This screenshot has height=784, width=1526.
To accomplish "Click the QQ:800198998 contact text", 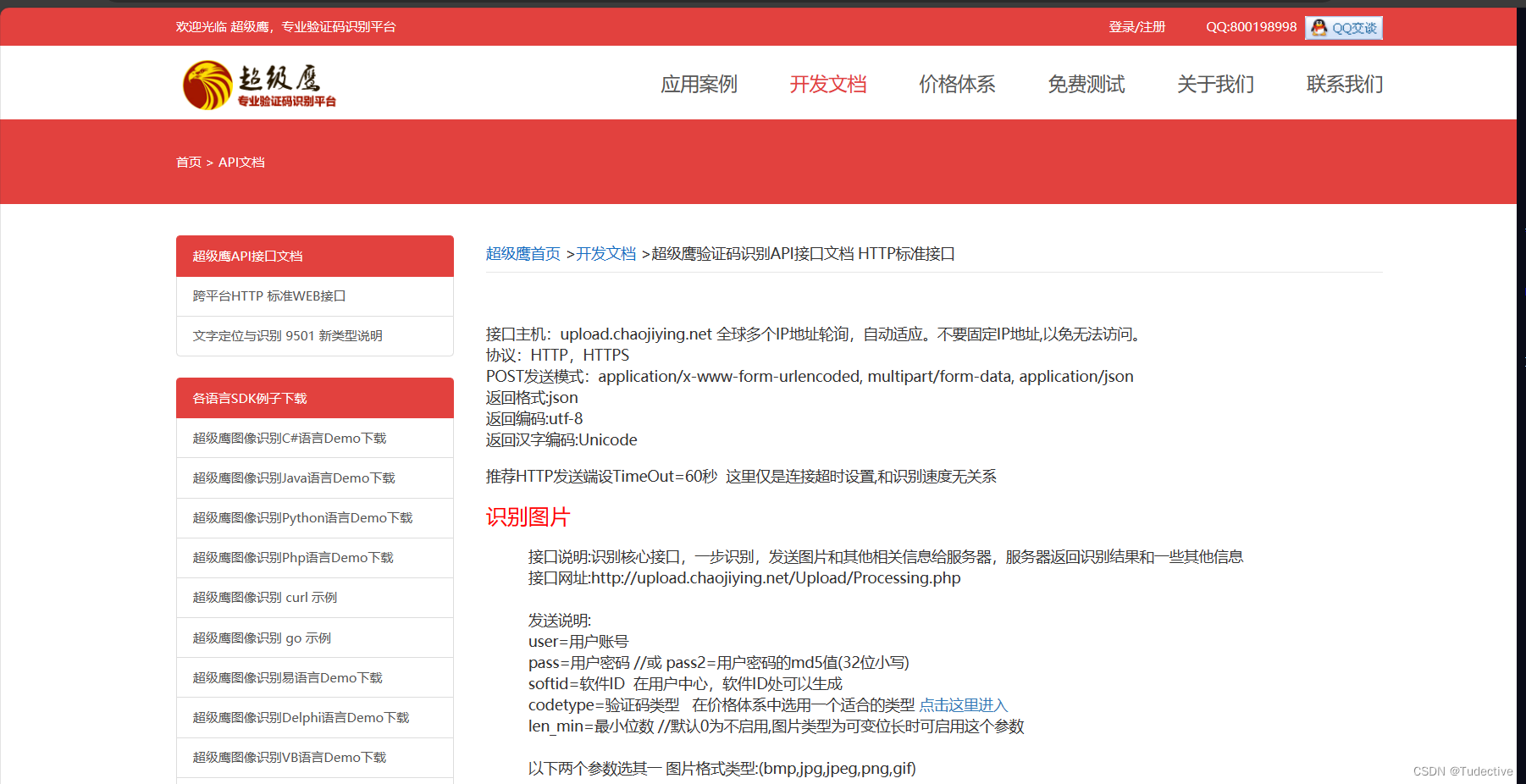I will 1252,27.
